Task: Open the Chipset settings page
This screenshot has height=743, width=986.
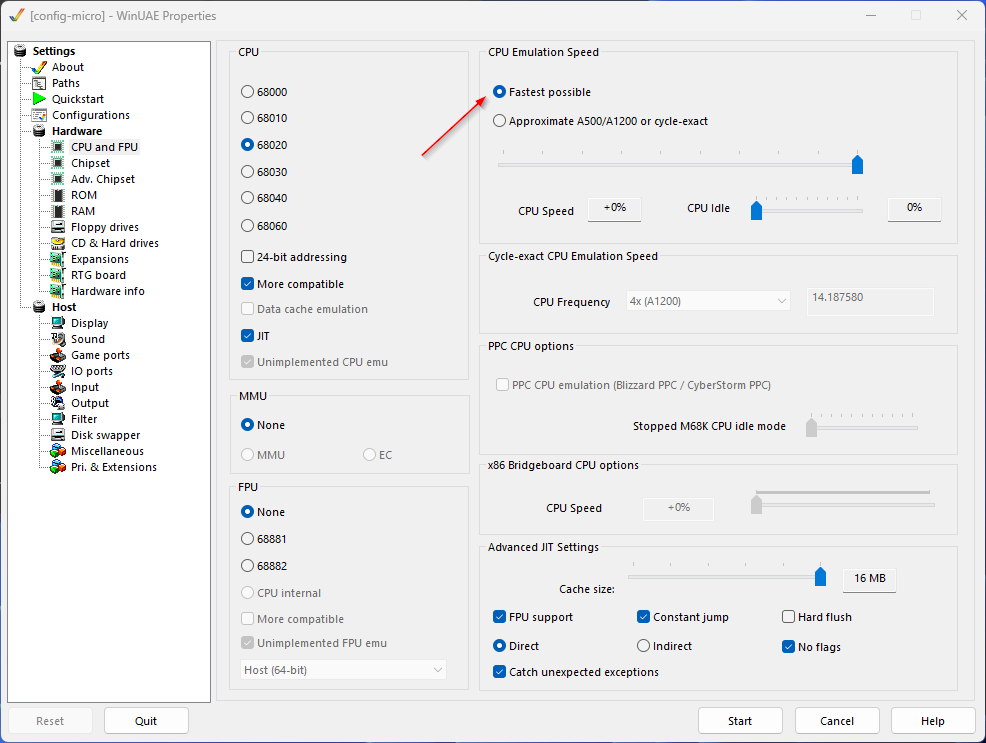Action: 91,163
